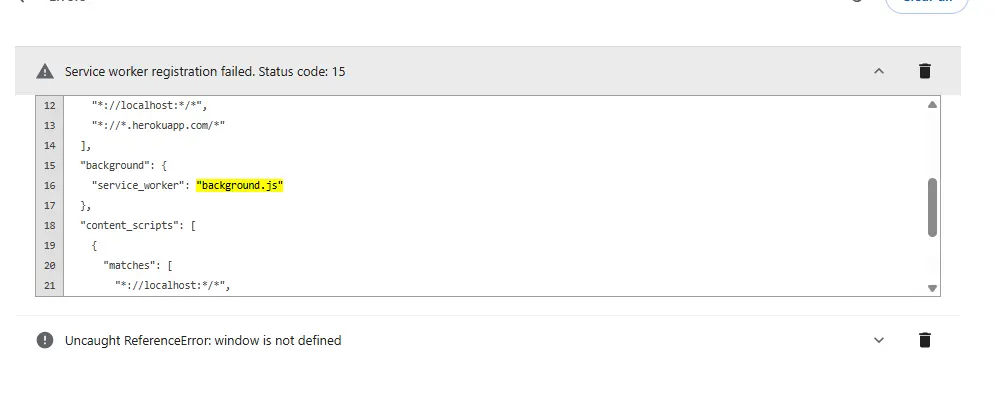Click line number 16 in the gutter
The image size is (996, 408).
(x=50, y=186)
